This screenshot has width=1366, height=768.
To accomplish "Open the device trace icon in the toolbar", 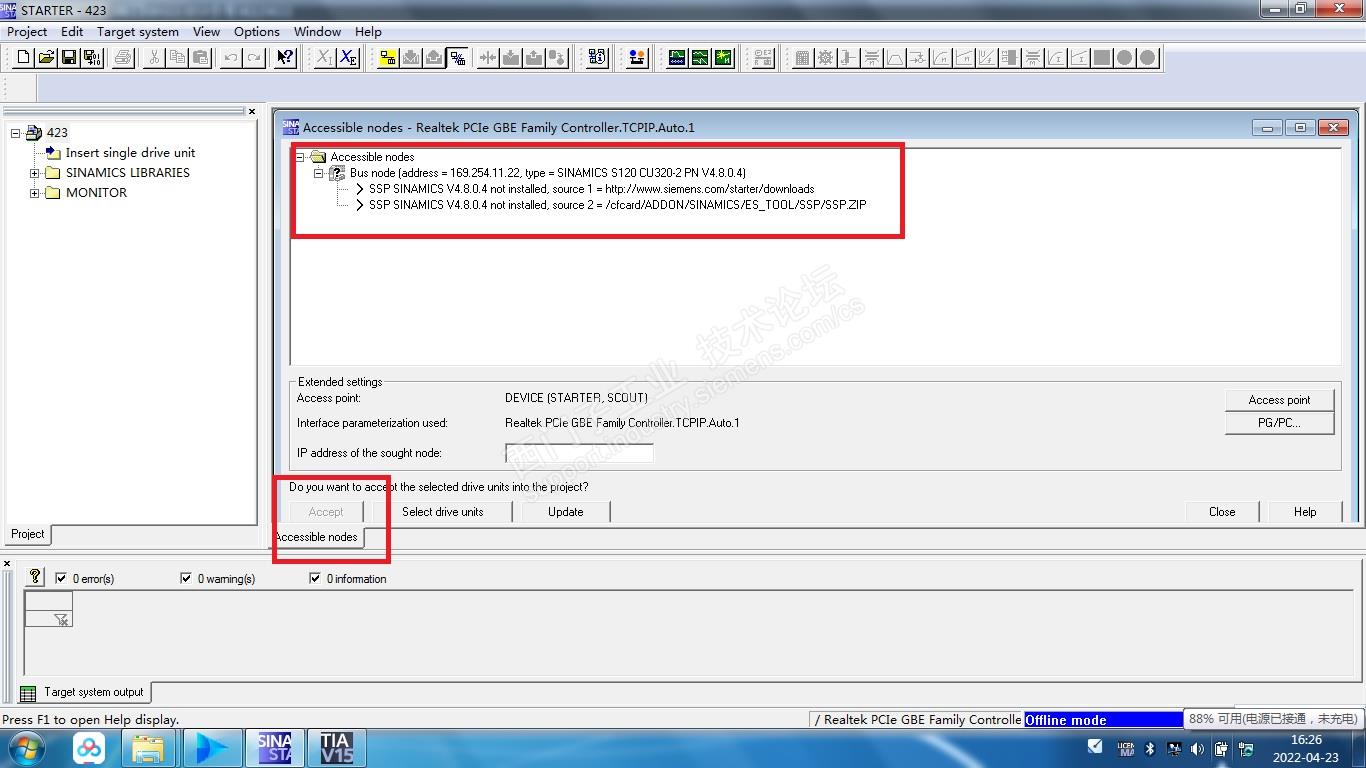I will (677, 58).
